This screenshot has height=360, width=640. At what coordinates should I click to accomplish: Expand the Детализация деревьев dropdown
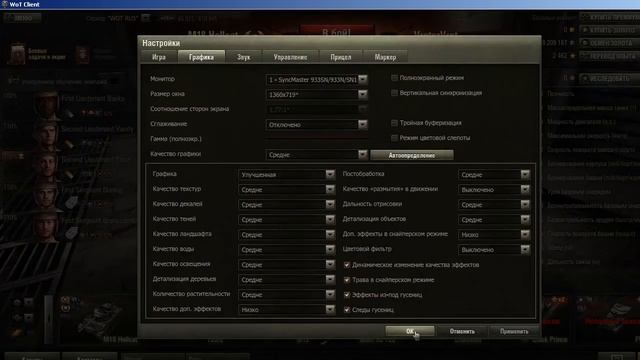[287, 280]
